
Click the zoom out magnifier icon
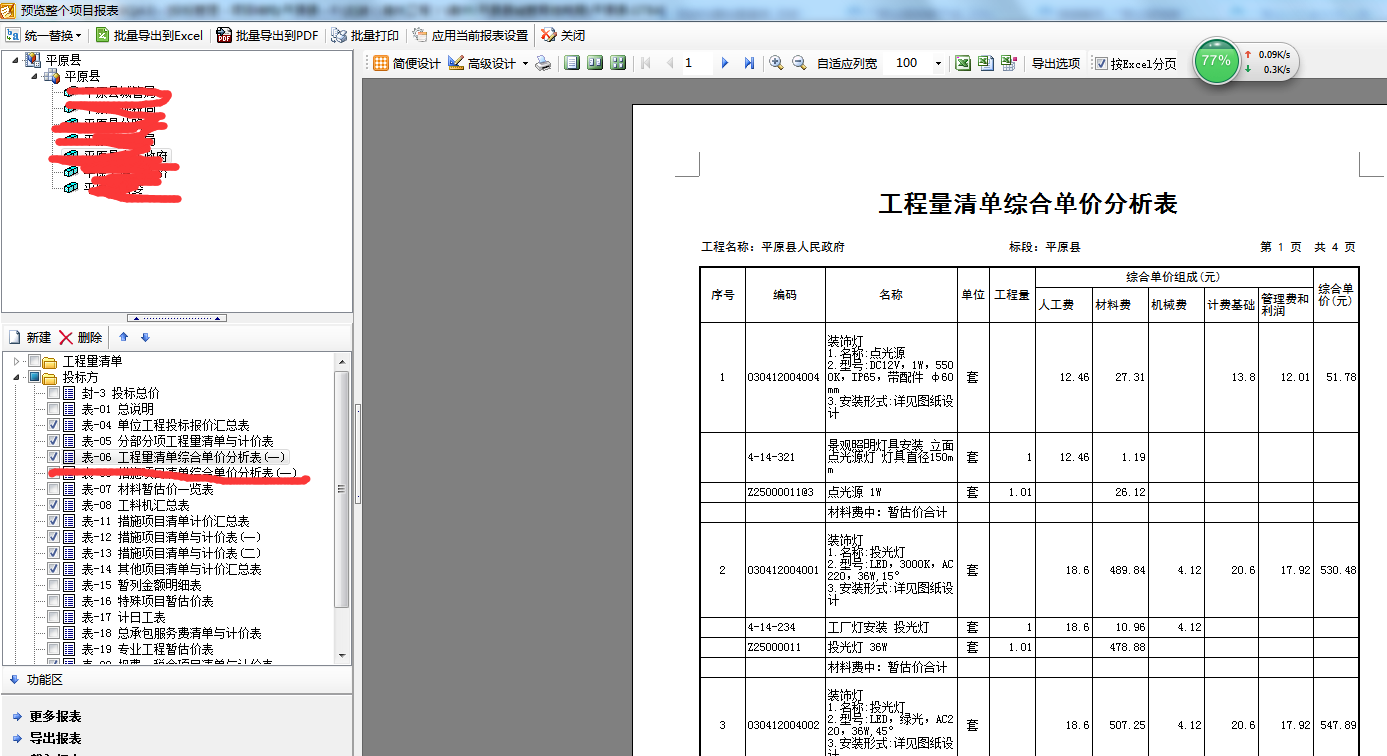click(799, 63)
